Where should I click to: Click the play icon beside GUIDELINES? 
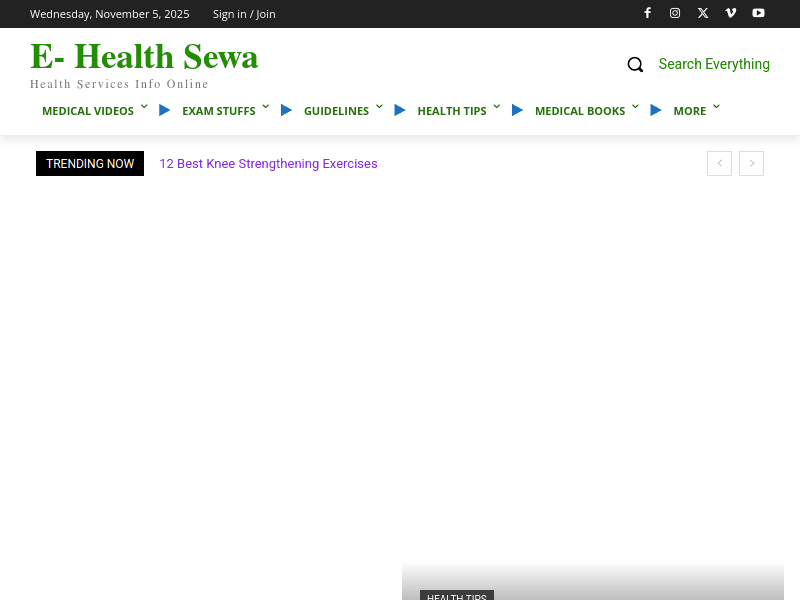click(x=399, y=110)
